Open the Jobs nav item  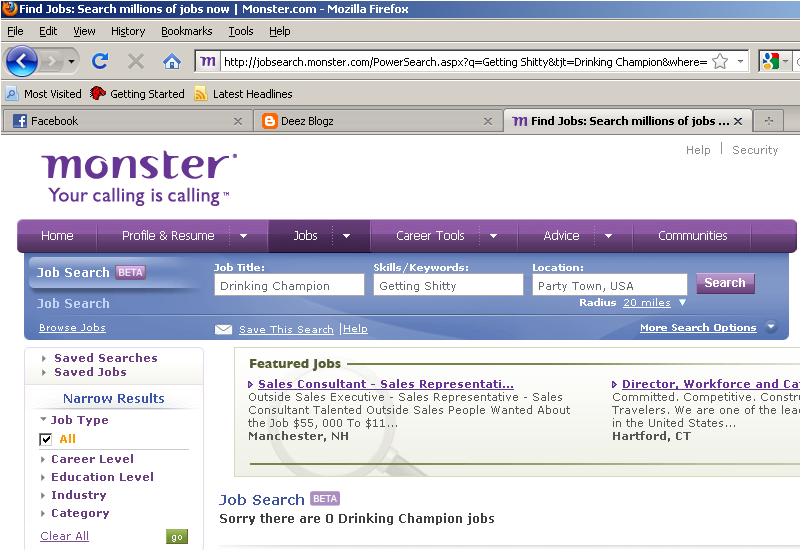305,236
